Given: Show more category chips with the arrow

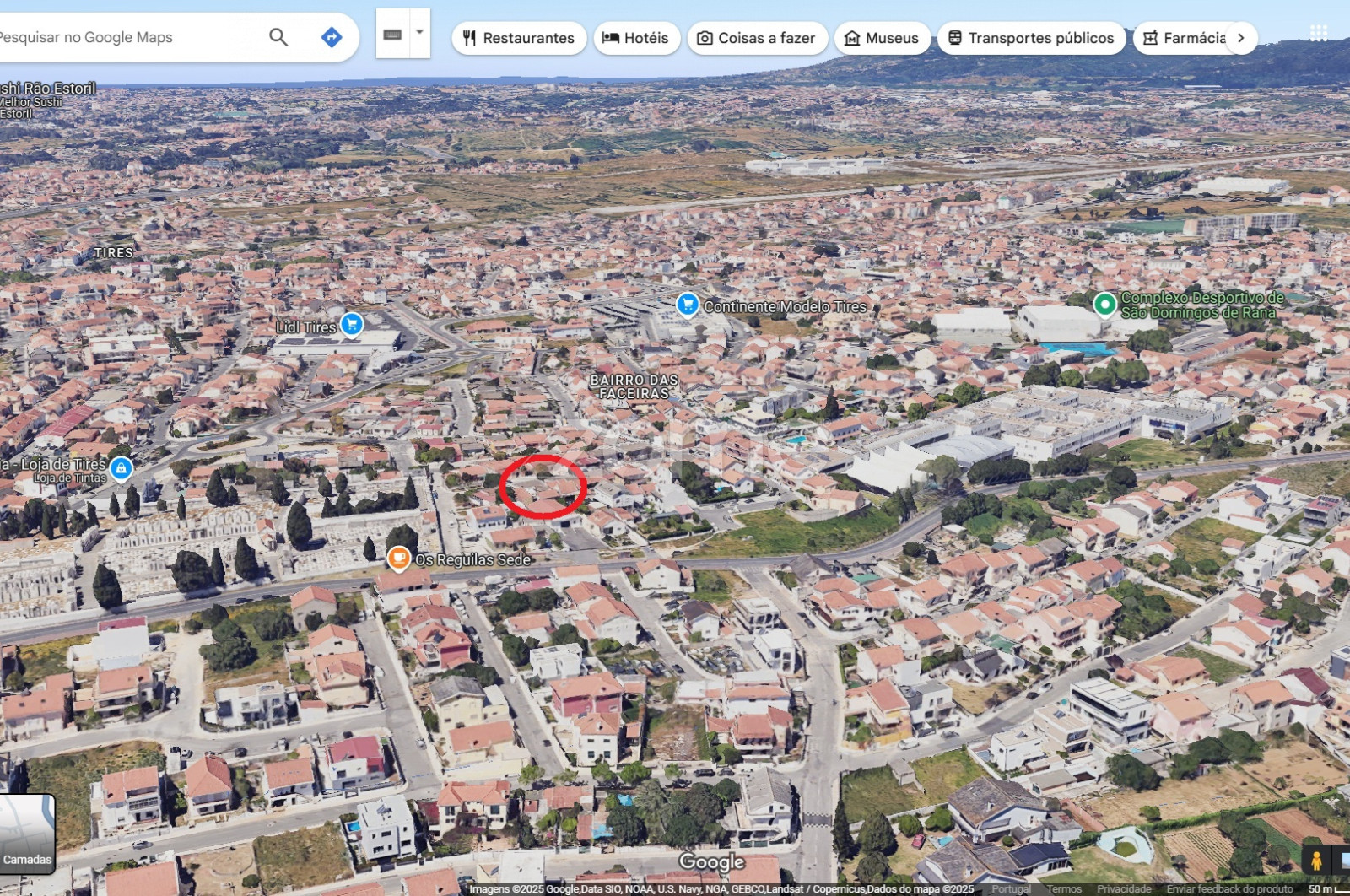Looking at the screenshot, I should pyautogui.click(x=1240, y=38).
